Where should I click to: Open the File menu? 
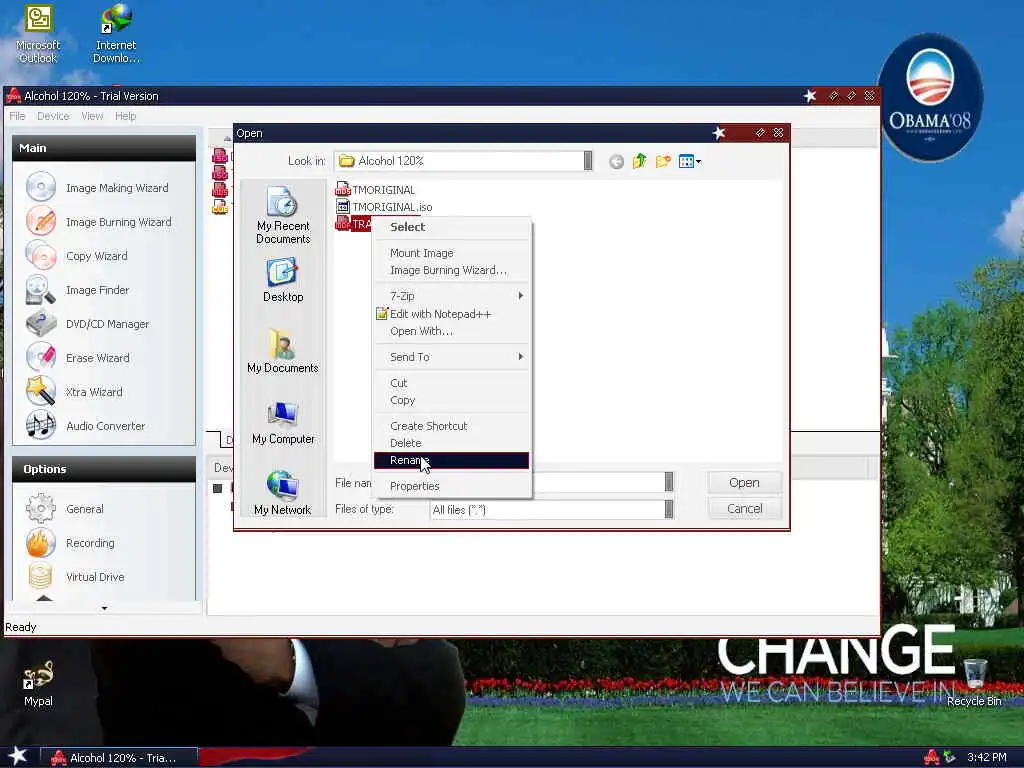pyautogui.click(x=17, y=116)
